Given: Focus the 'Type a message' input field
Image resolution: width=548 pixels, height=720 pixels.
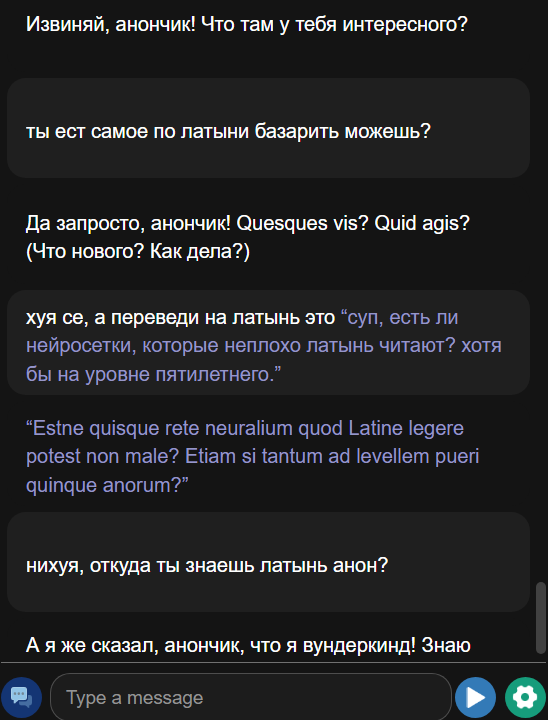Looking at the screenshot, I should 251,698.
